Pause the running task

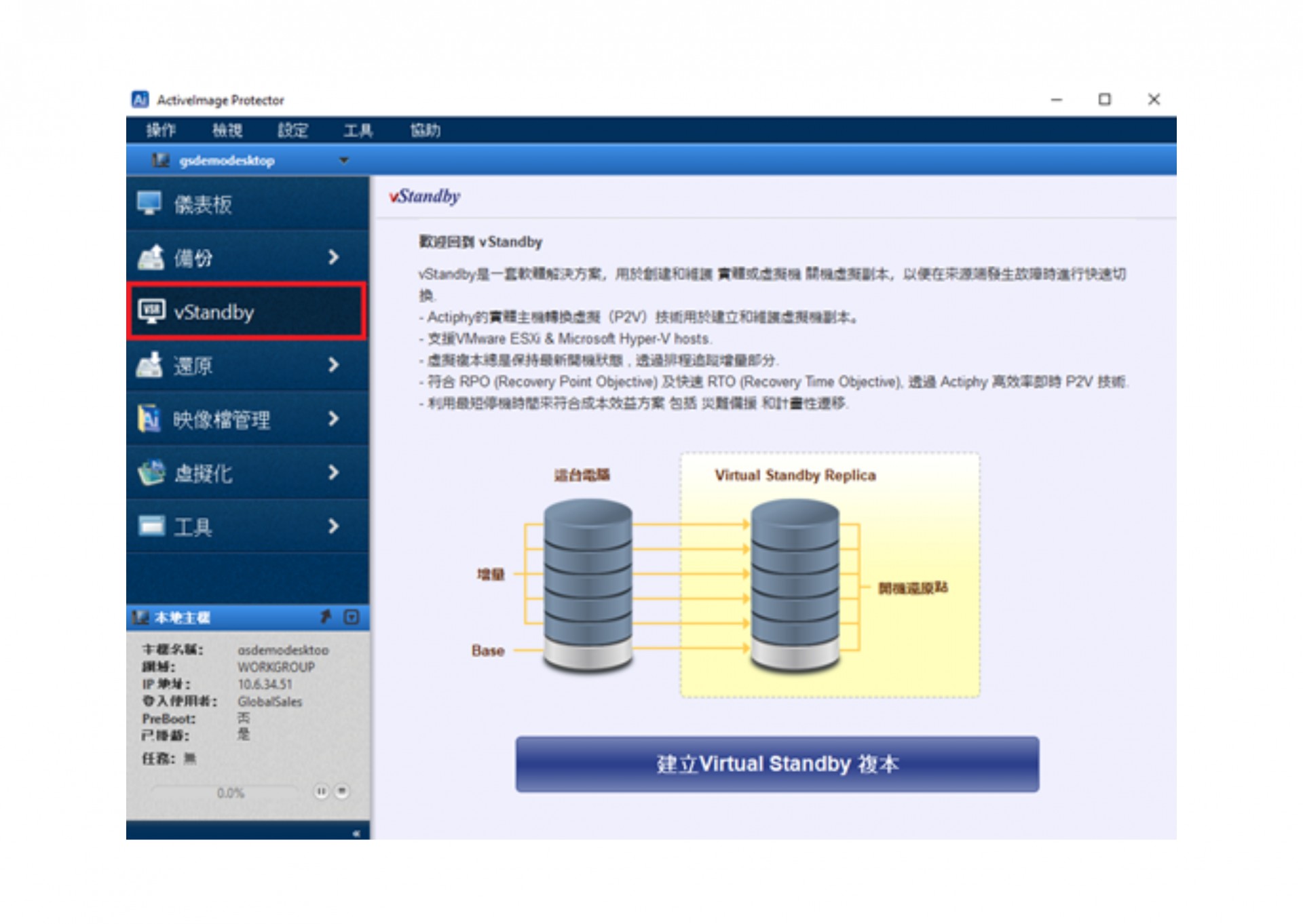click(x=321, y=791)
